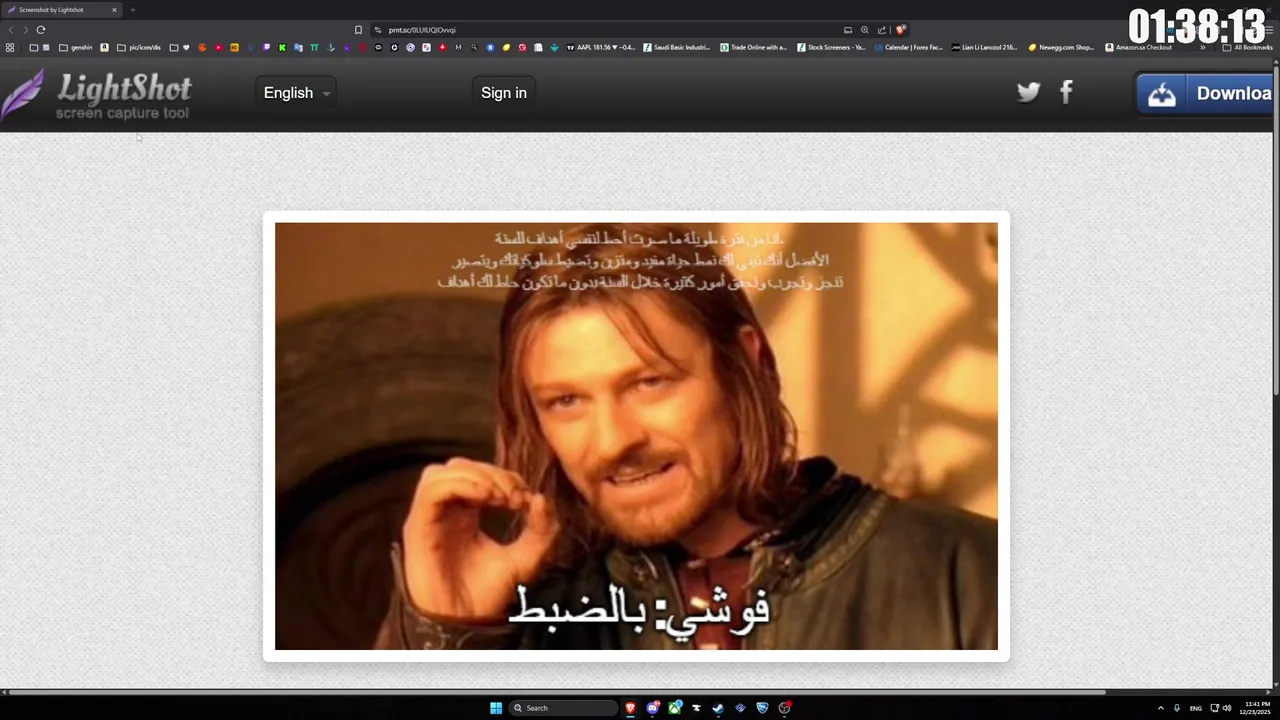1280x720 pixels.
Task: Open the Calendar | Forex Fac... bookmark
Action: [x=908, y=47]
